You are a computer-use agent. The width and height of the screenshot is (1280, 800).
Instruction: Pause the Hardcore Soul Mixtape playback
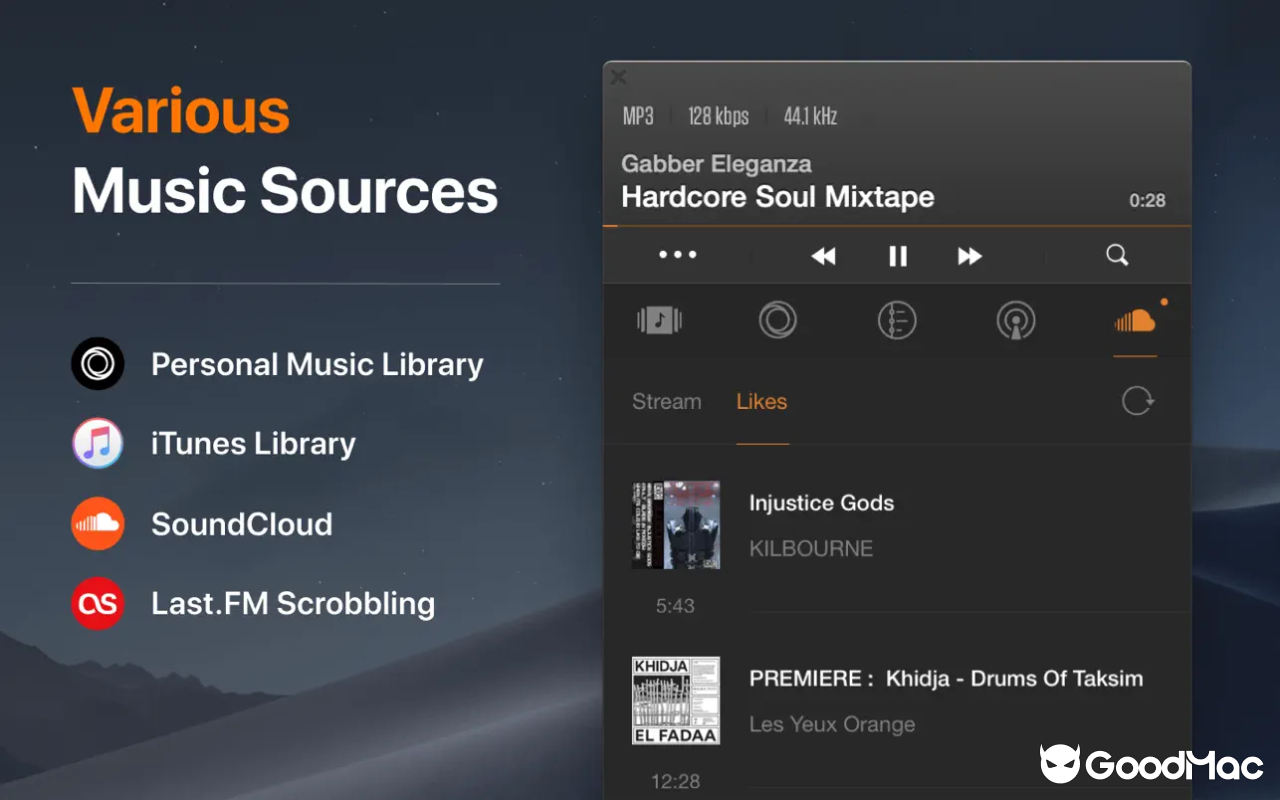tap(897, 255)
